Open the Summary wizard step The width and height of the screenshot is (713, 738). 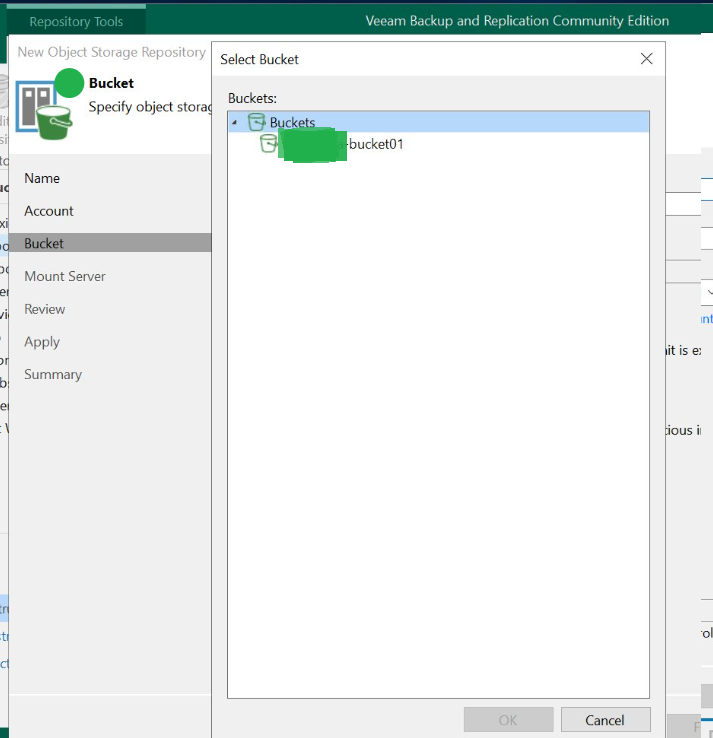tap(53, 375)
